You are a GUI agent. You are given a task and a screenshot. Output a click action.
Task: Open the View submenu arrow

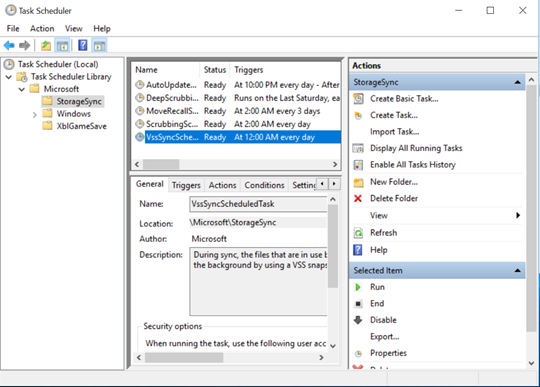pos(518,216)
